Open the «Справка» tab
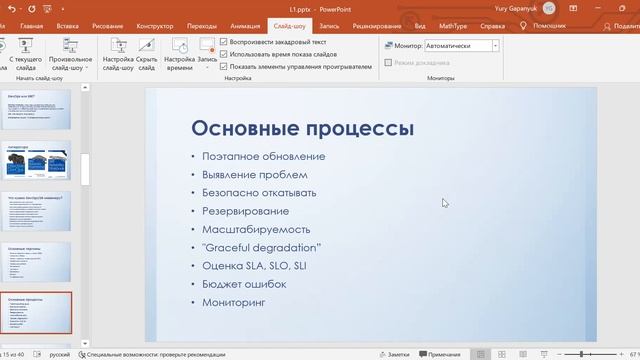This screenshot has height=360, width=640. point(492,26)
